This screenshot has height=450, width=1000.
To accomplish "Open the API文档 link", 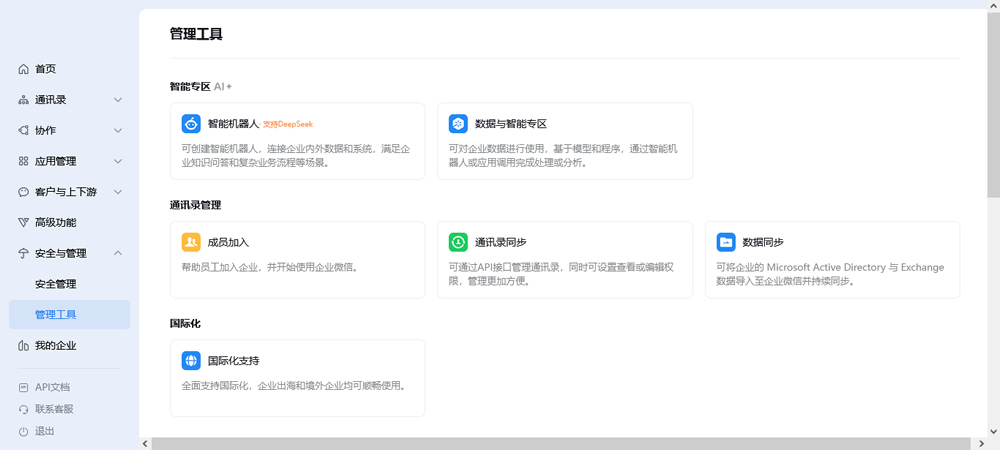I will pos(52,387).
